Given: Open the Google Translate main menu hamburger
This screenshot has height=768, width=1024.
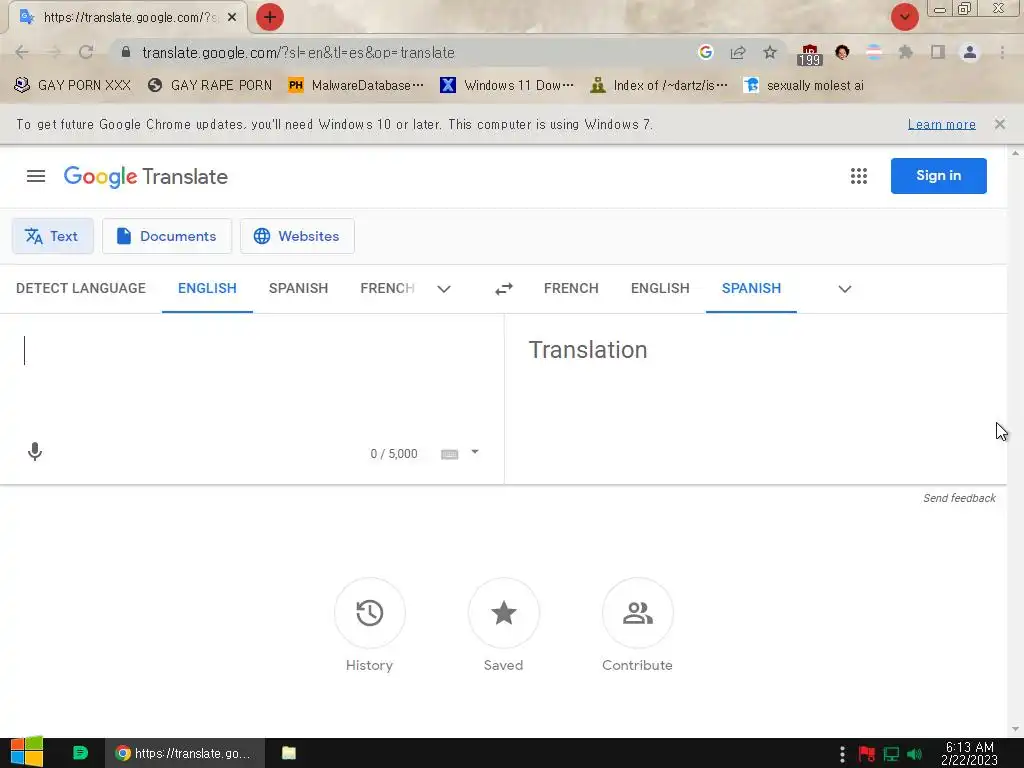Looking at the screenshot, I should [x=36, y=176].
